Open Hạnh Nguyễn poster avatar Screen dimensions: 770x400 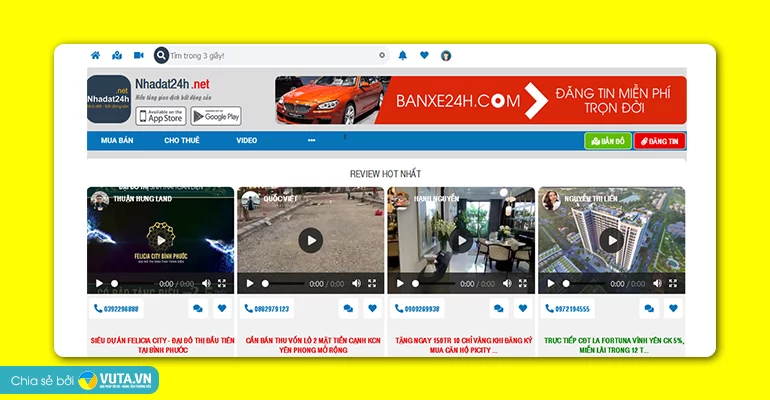[x=401, y=199]
